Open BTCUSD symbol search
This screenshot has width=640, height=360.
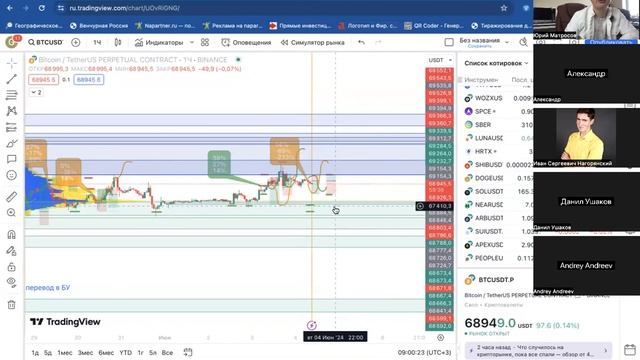(x=45, y=42)
